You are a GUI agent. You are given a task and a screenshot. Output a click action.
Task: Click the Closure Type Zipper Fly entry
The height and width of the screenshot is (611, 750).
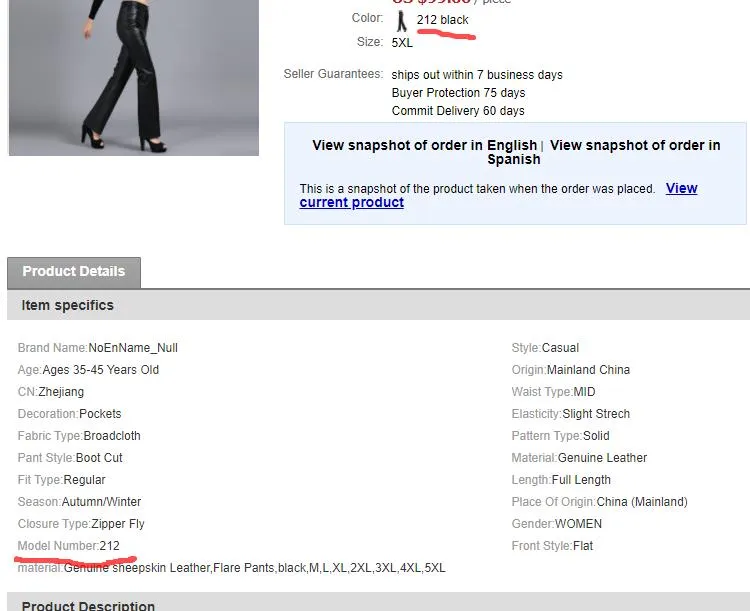click(81, 524)
